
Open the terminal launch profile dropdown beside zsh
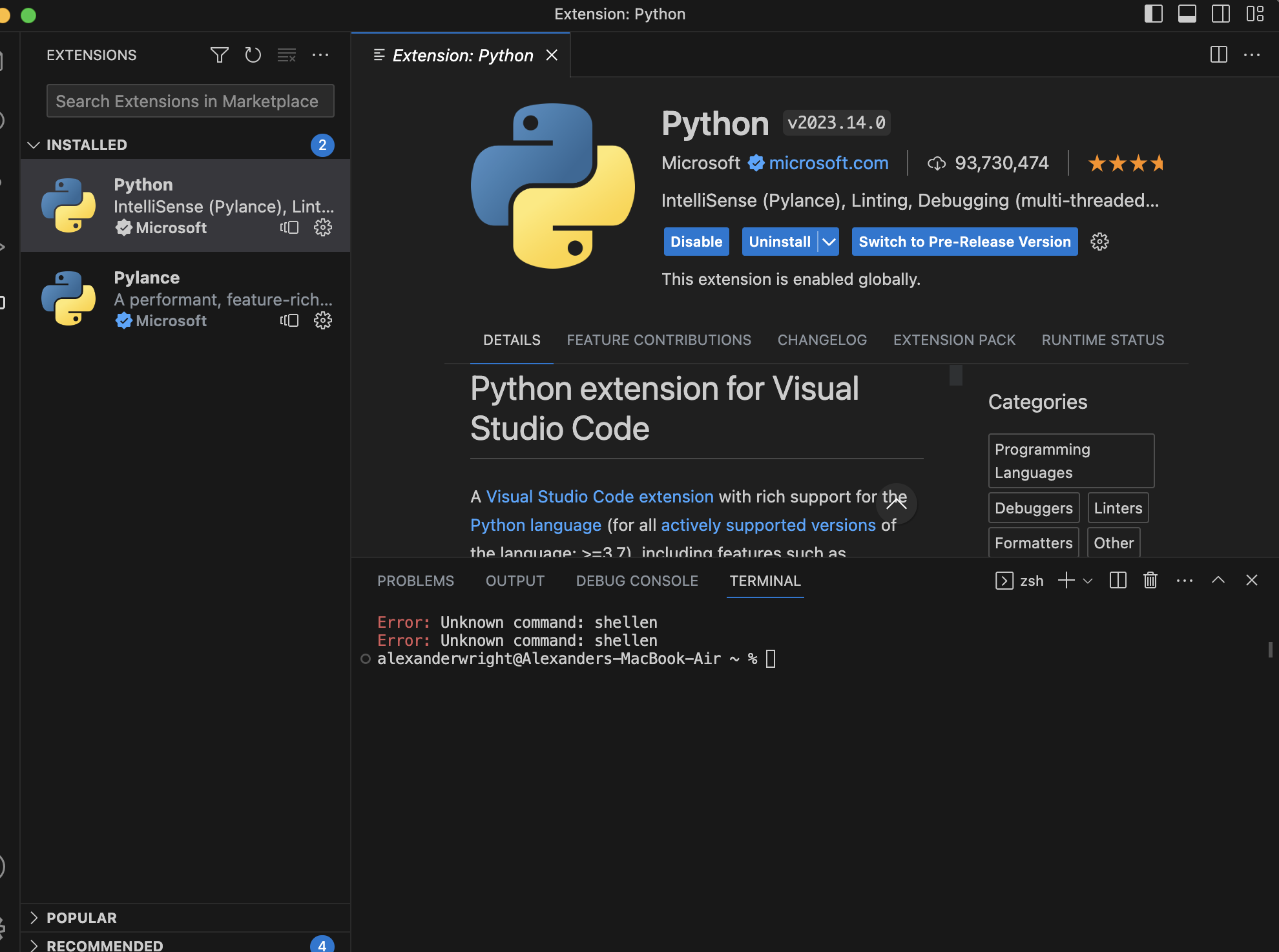coord(1089,581)
